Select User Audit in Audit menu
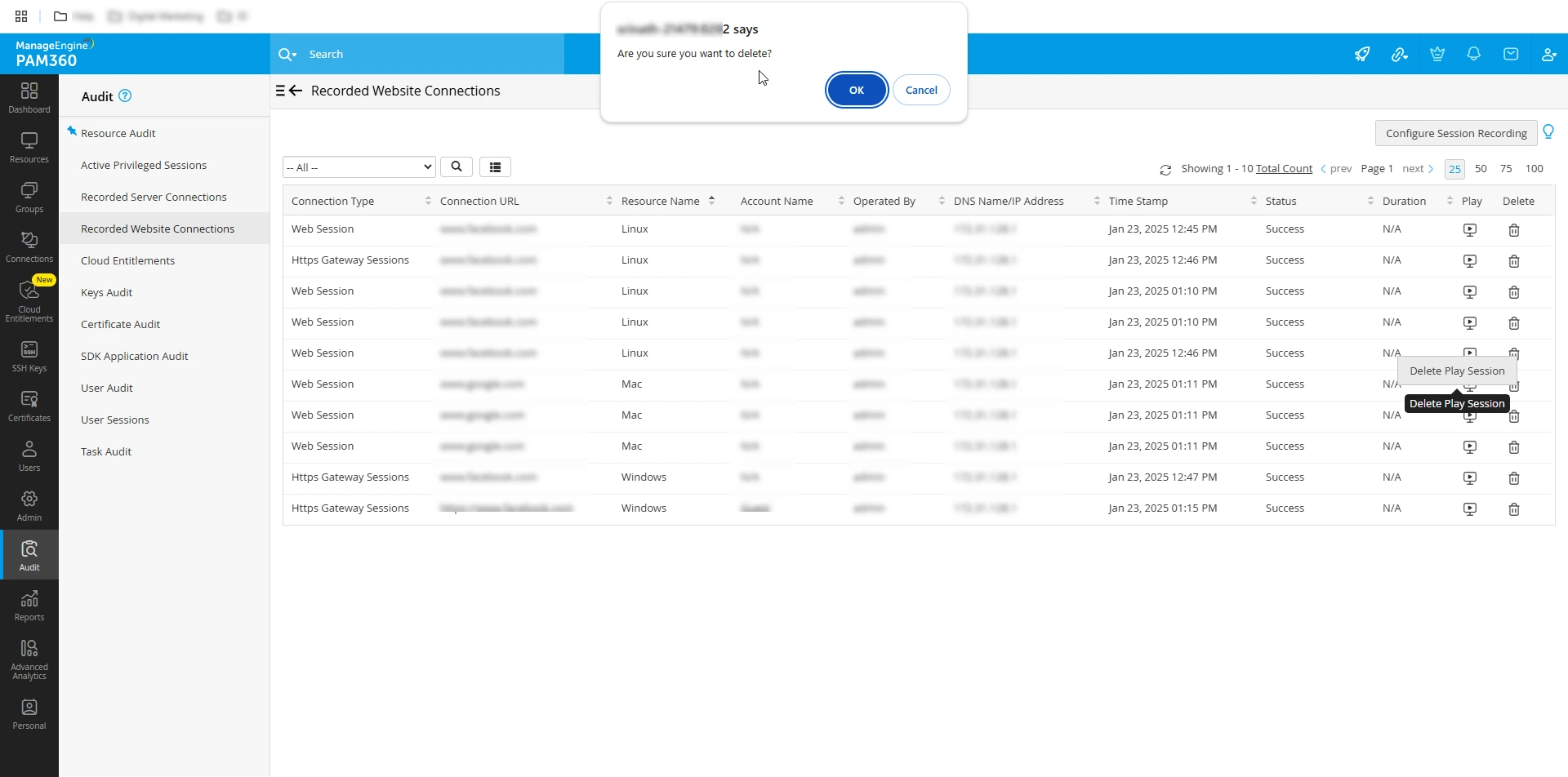Image resolution: width=1568 pixels, height=777 pixels. pyautogui.click(x=107, y=388)
